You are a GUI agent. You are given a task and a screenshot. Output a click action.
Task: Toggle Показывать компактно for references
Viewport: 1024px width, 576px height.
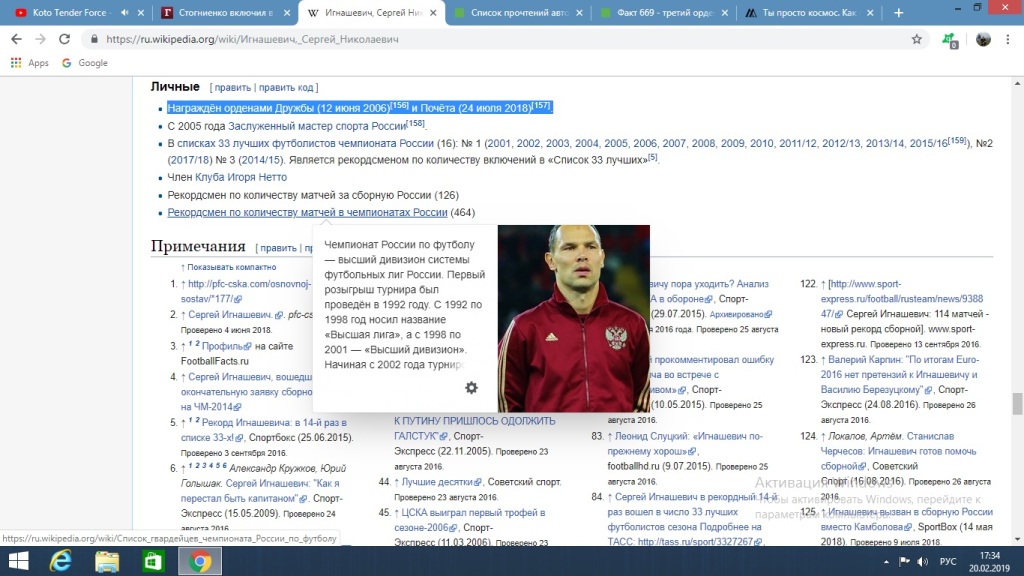point(232,267)
